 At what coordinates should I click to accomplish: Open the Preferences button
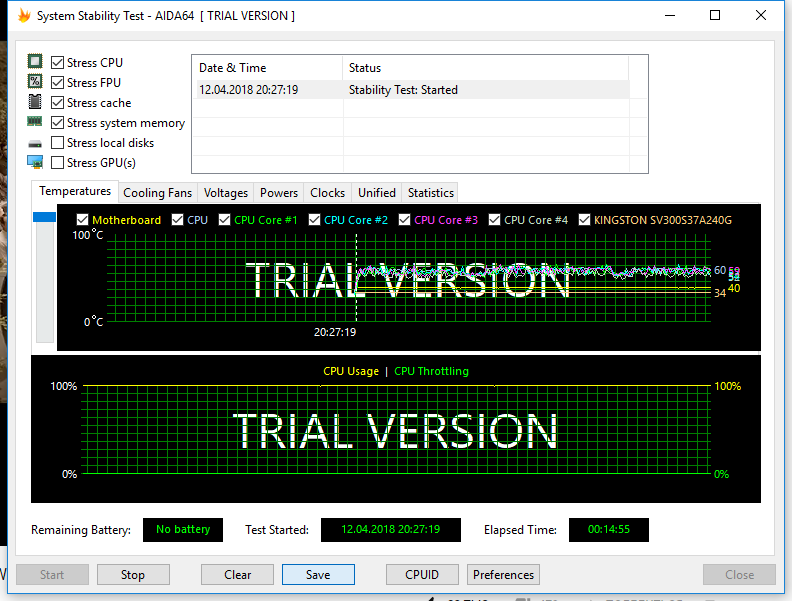click(x=504, y=575)
